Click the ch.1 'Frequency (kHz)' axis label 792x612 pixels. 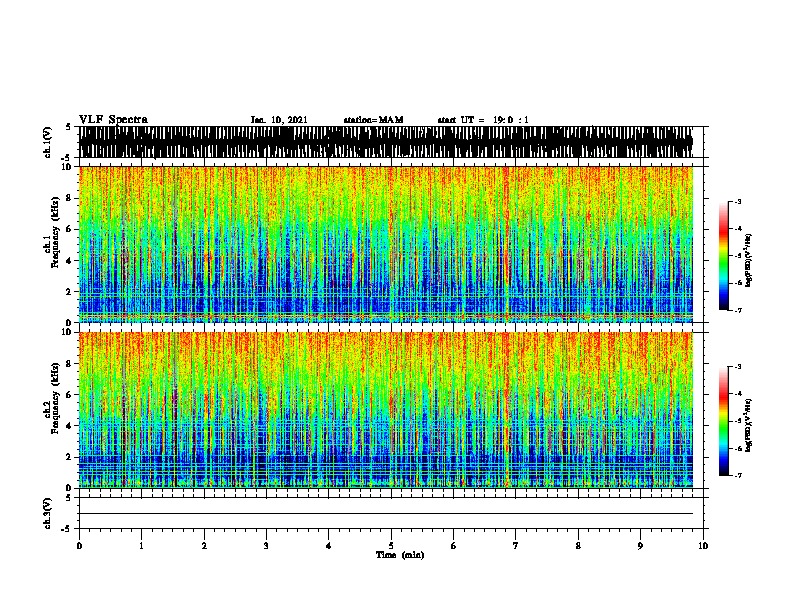pyautogui.click(x=56, y=233)
